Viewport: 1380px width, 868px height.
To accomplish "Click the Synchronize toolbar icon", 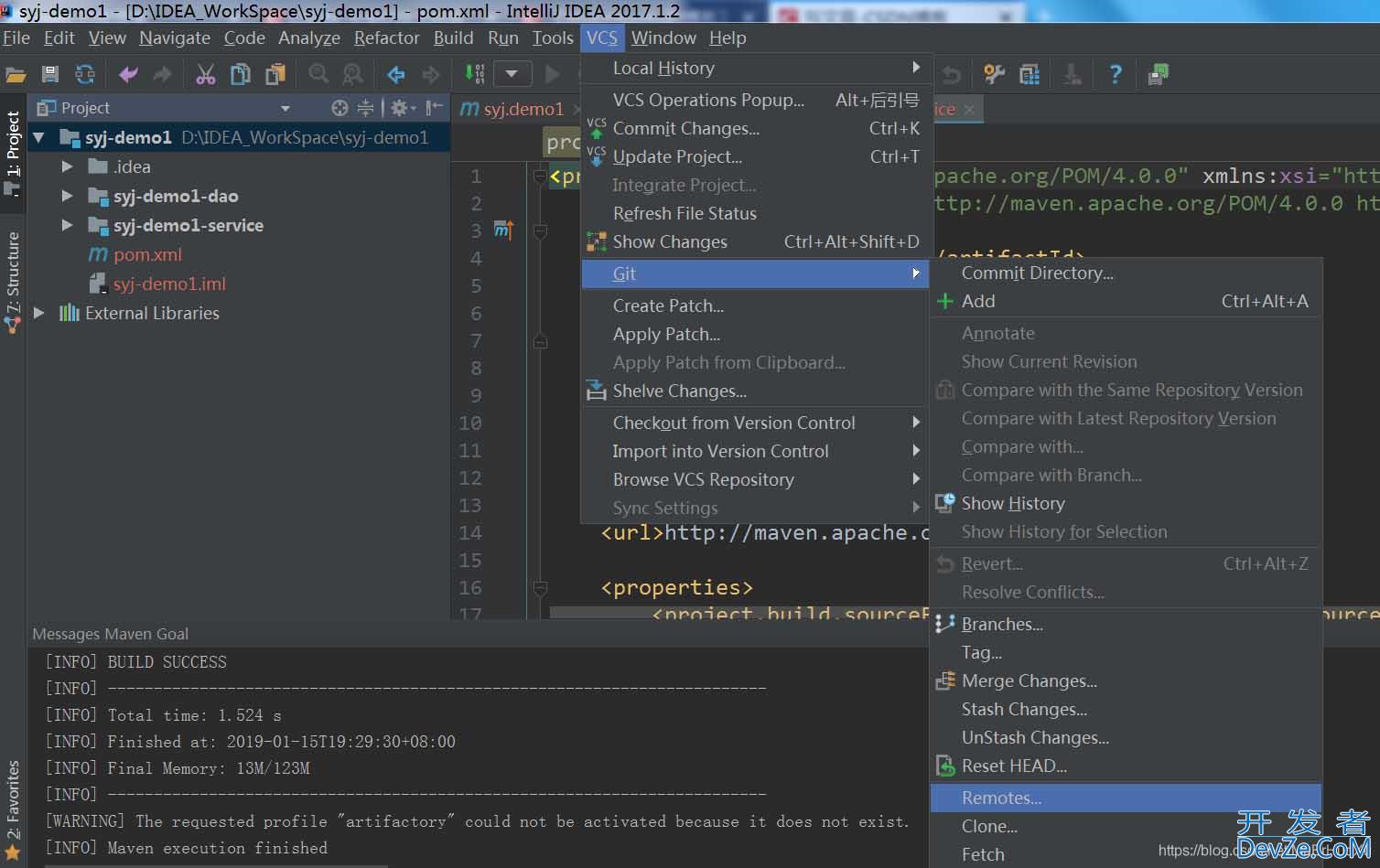I will (x=85, y=75).
